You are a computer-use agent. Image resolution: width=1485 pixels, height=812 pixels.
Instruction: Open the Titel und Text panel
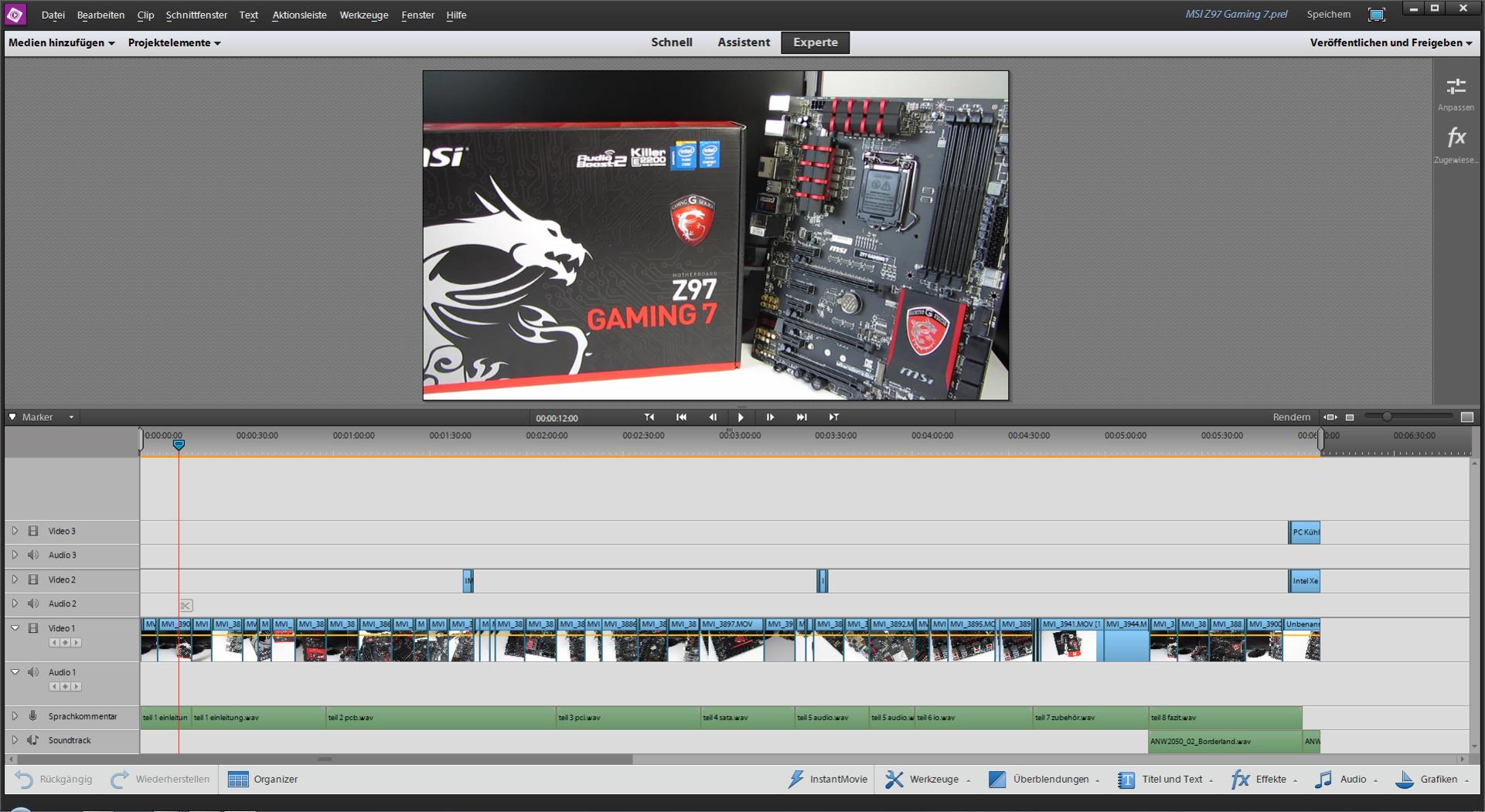click(x=1166, y=780)
